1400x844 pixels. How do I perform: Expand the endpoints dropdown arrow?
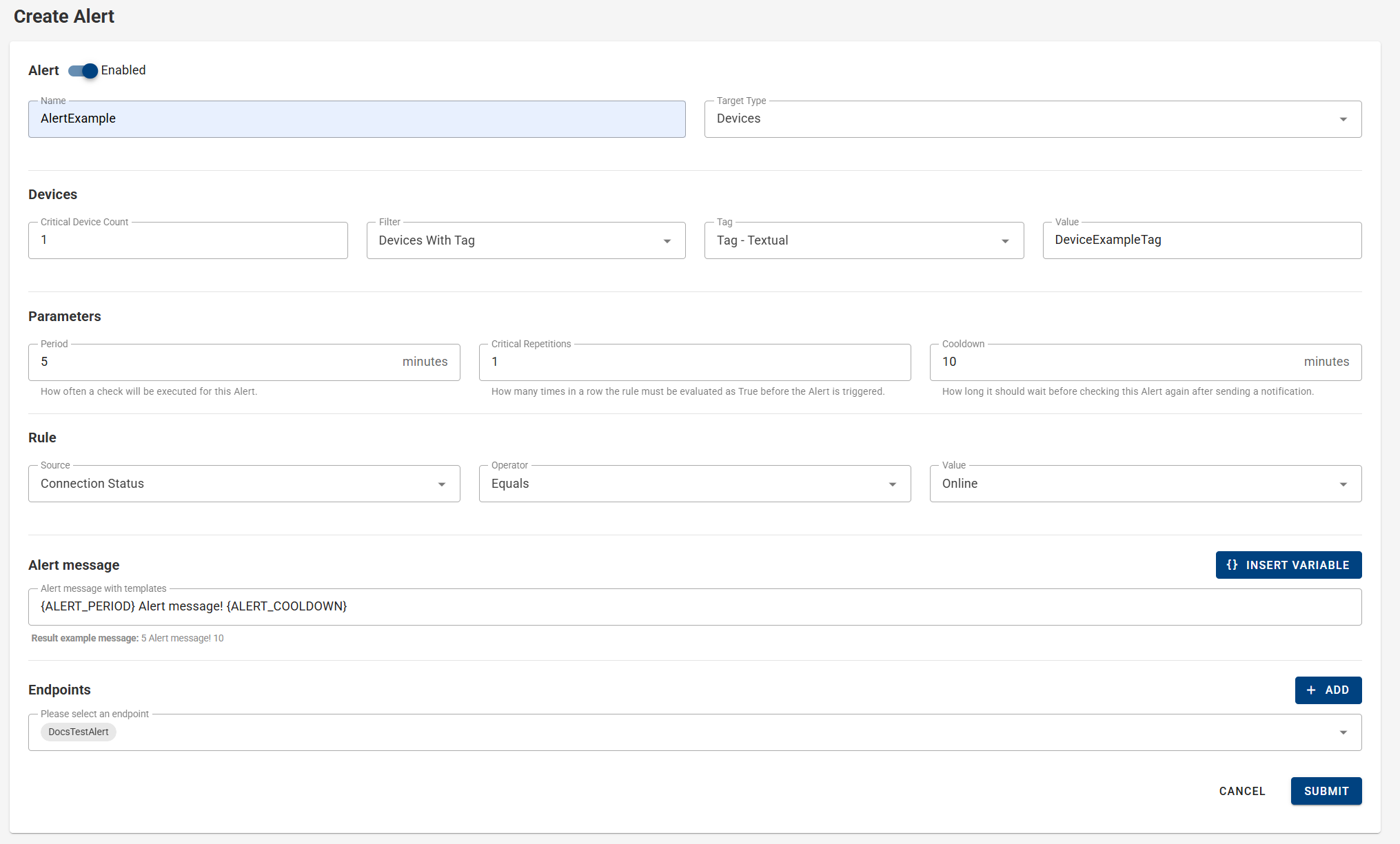(x=1343, y=732)
